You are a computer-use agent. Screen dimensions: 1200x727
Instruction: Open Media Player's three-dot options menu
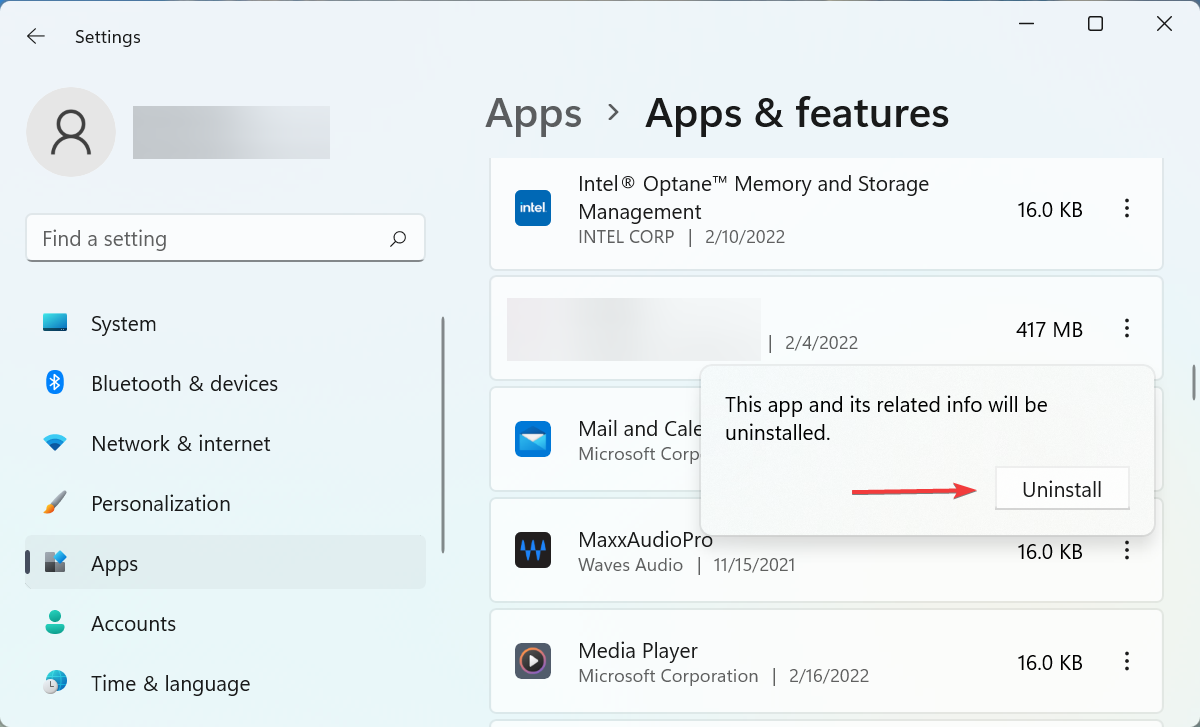tap(1127, 661)
